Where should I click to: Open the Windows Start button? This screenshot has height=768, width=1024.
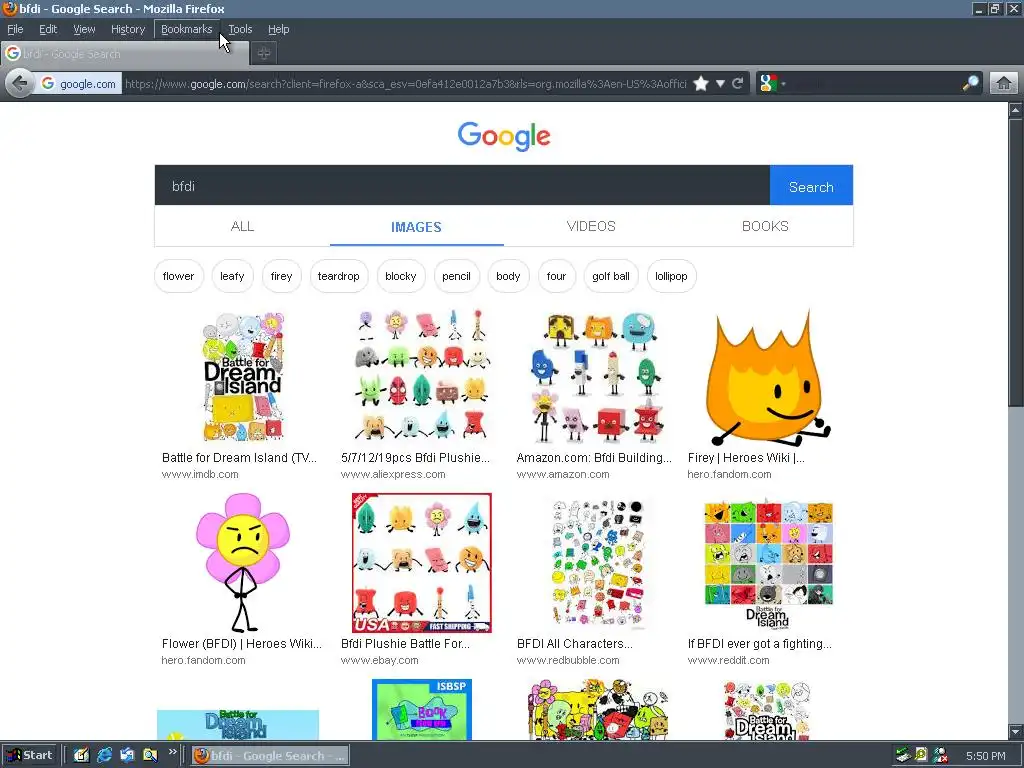30,755
